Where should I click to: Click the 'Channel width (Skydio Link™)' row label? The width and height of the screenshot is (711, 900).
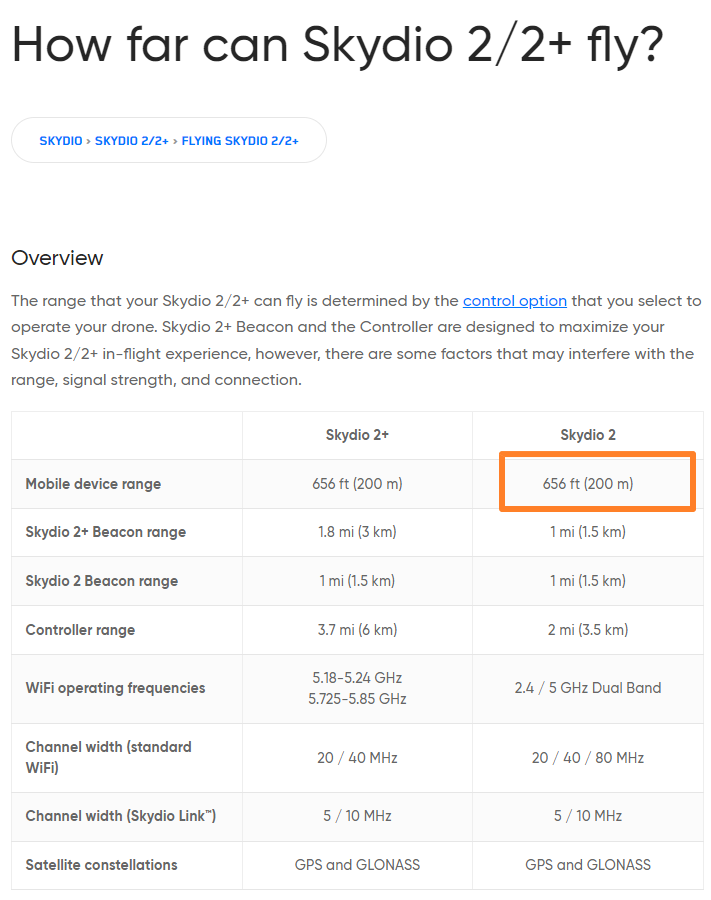(121, 816)
